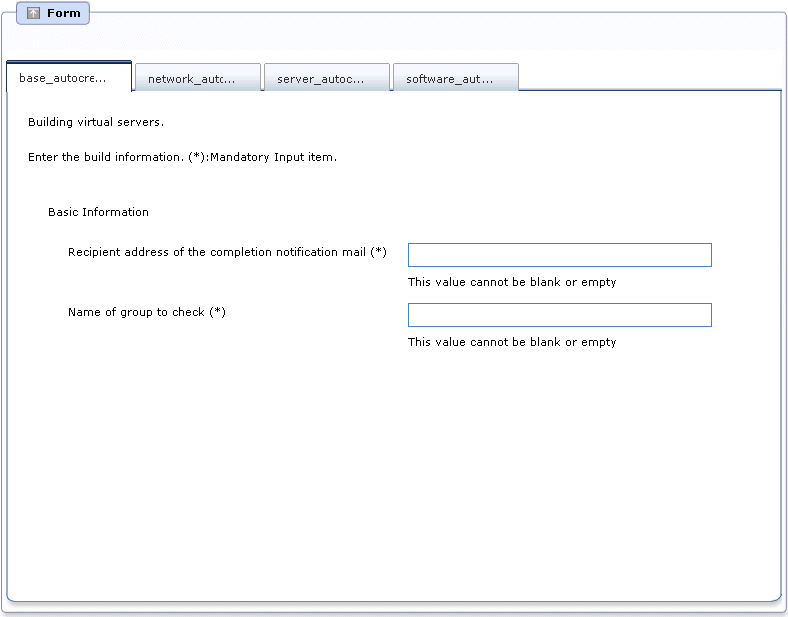This screenshot has width=788, height=617.
Task: Click the 'Recipient address of the completion notification mail' label
Action: coord(227,252)
